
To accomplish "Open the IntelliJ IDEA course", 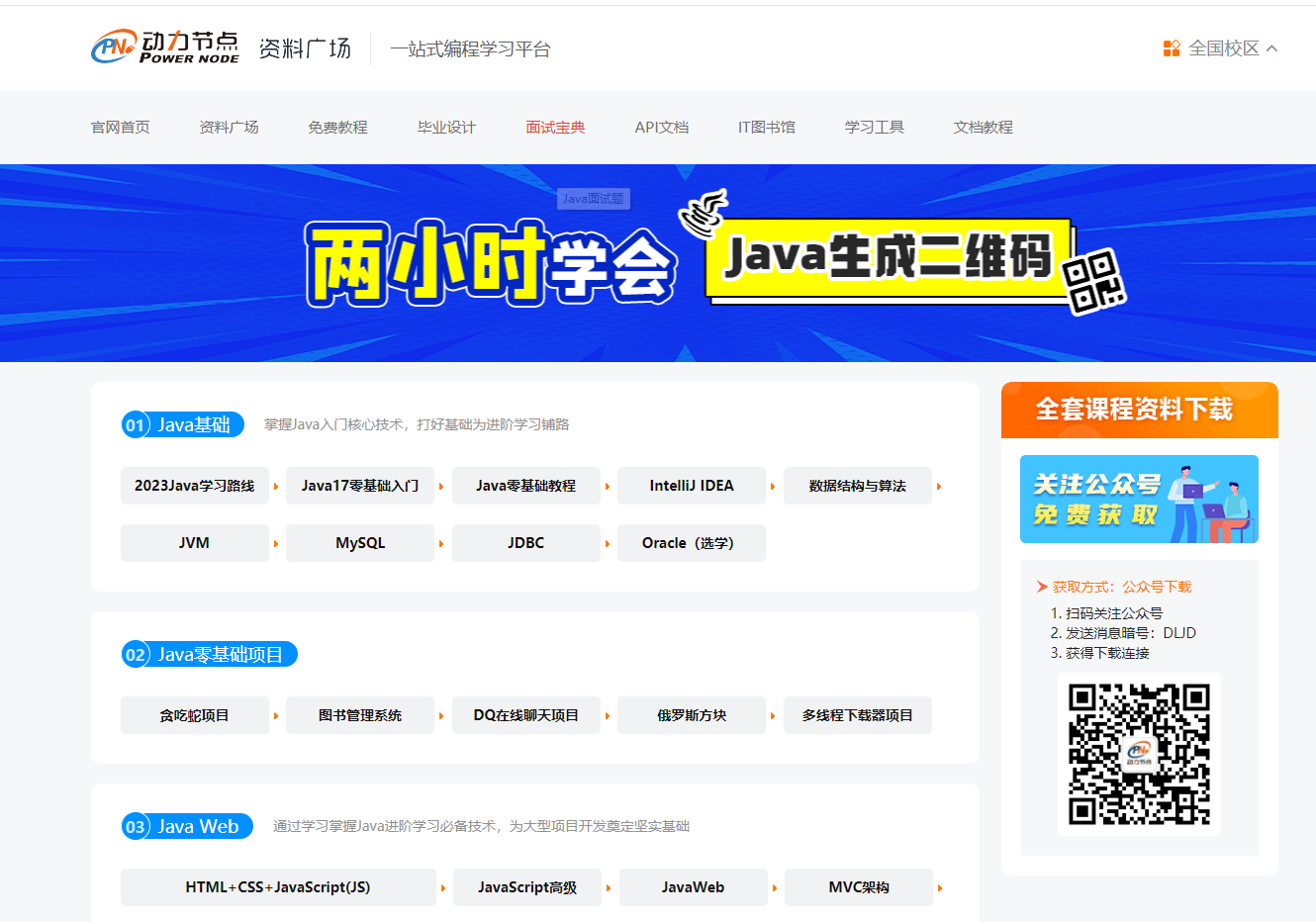I will point(692,486).
